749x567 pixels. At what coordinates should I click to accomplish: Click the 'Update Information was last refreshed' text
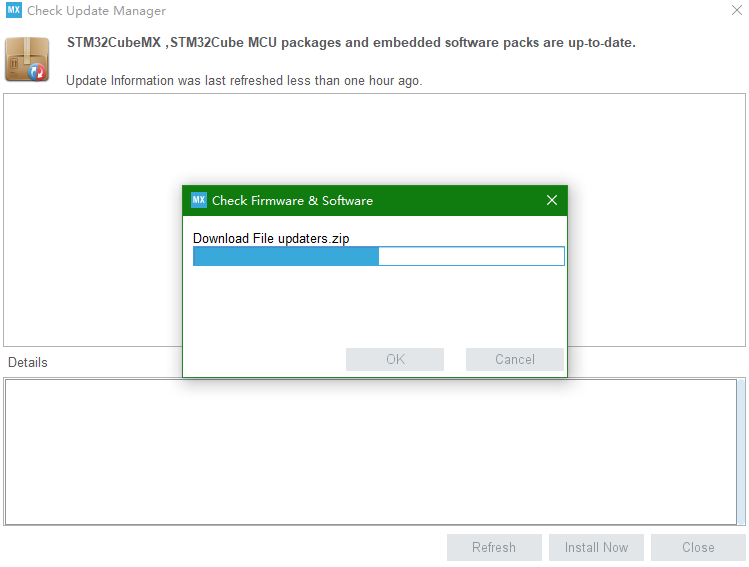244,80
